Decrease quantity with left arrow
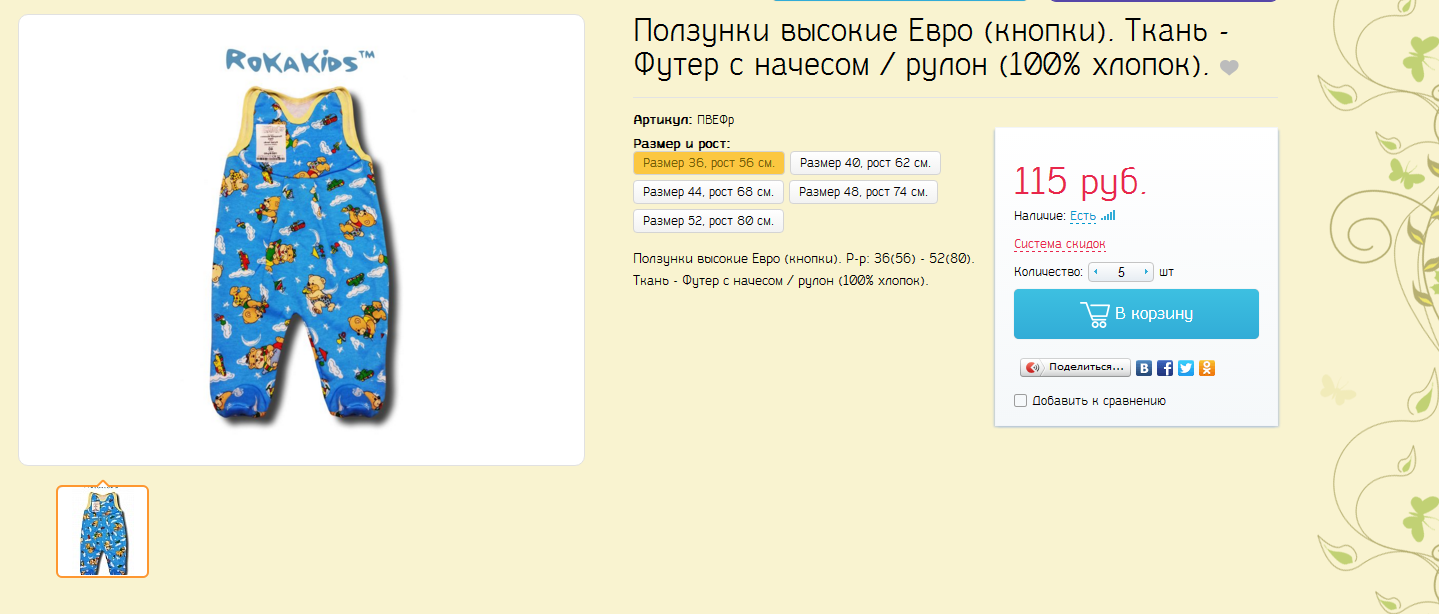Viewport: 1439px width, 614px height. [x=1097, y=272]
